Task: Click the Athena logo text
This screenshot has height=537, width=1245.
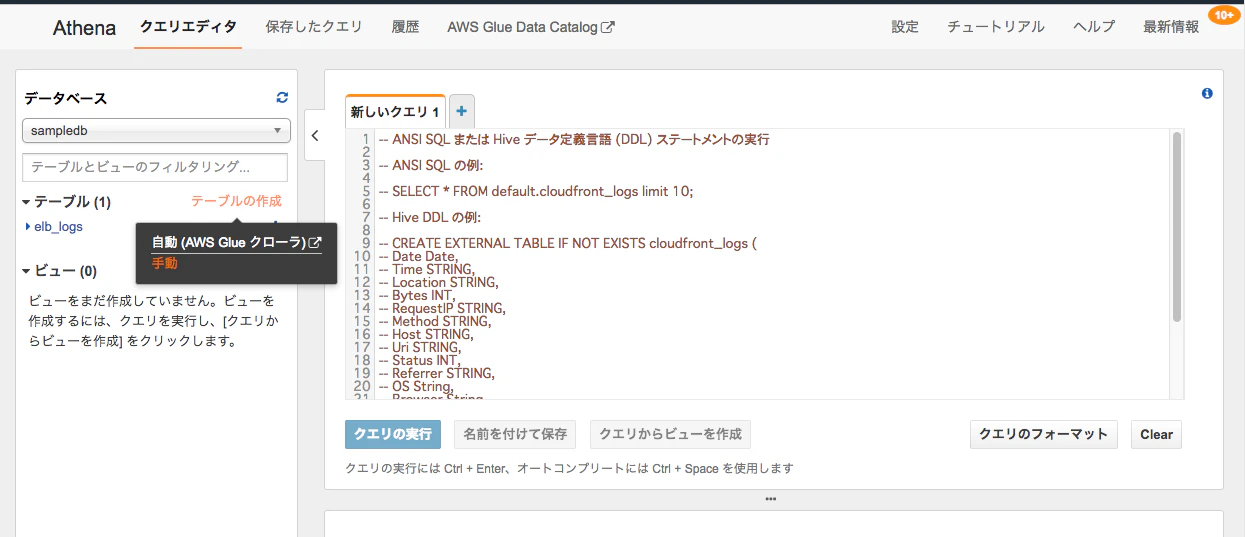Action: [84, 27]
